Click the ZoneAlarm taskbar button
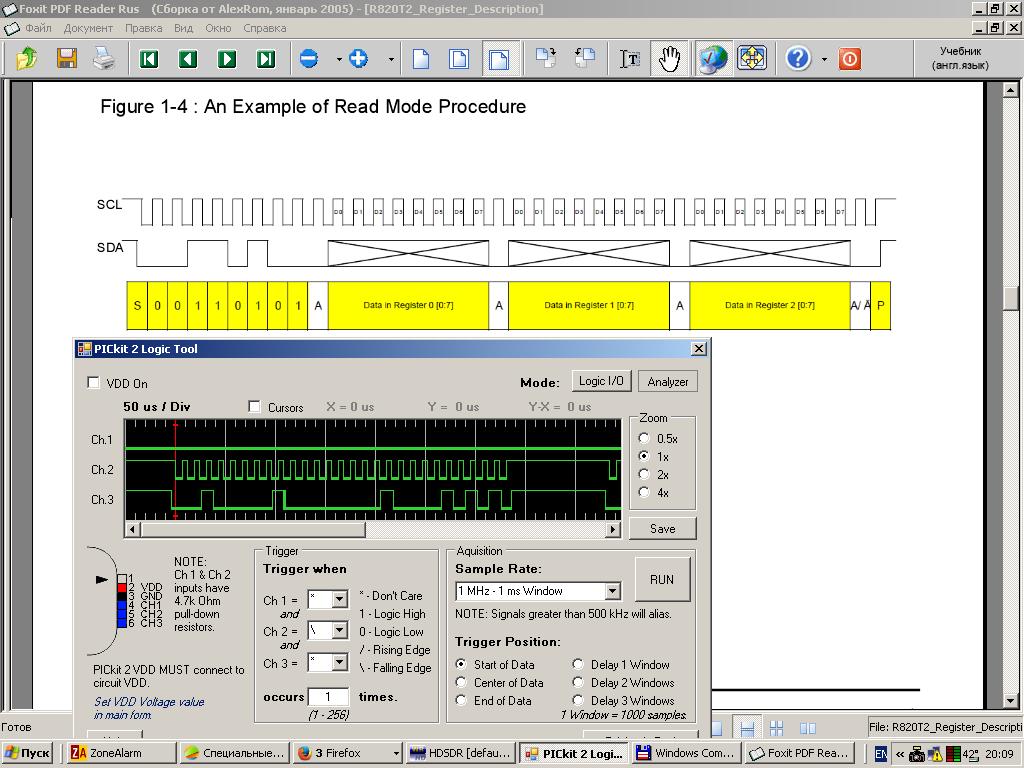The image size is (1024, 768). click(122, 753)
